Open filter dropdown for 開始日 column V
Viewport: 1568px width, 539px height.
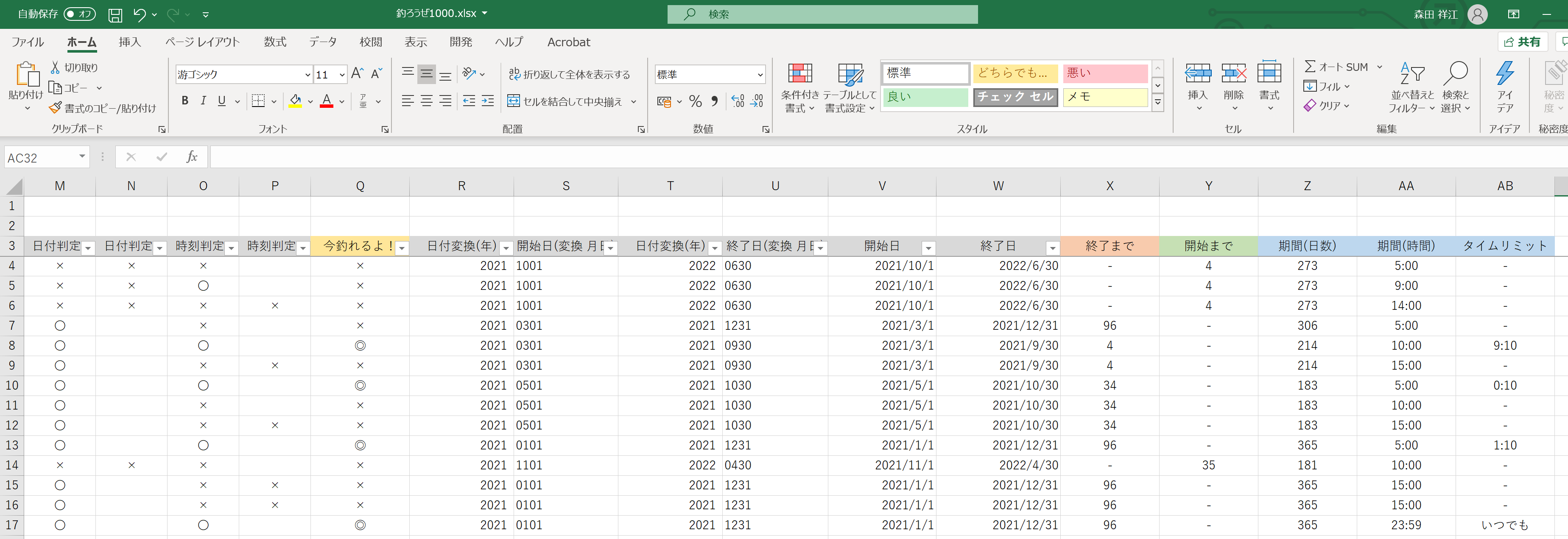[928, 248]
